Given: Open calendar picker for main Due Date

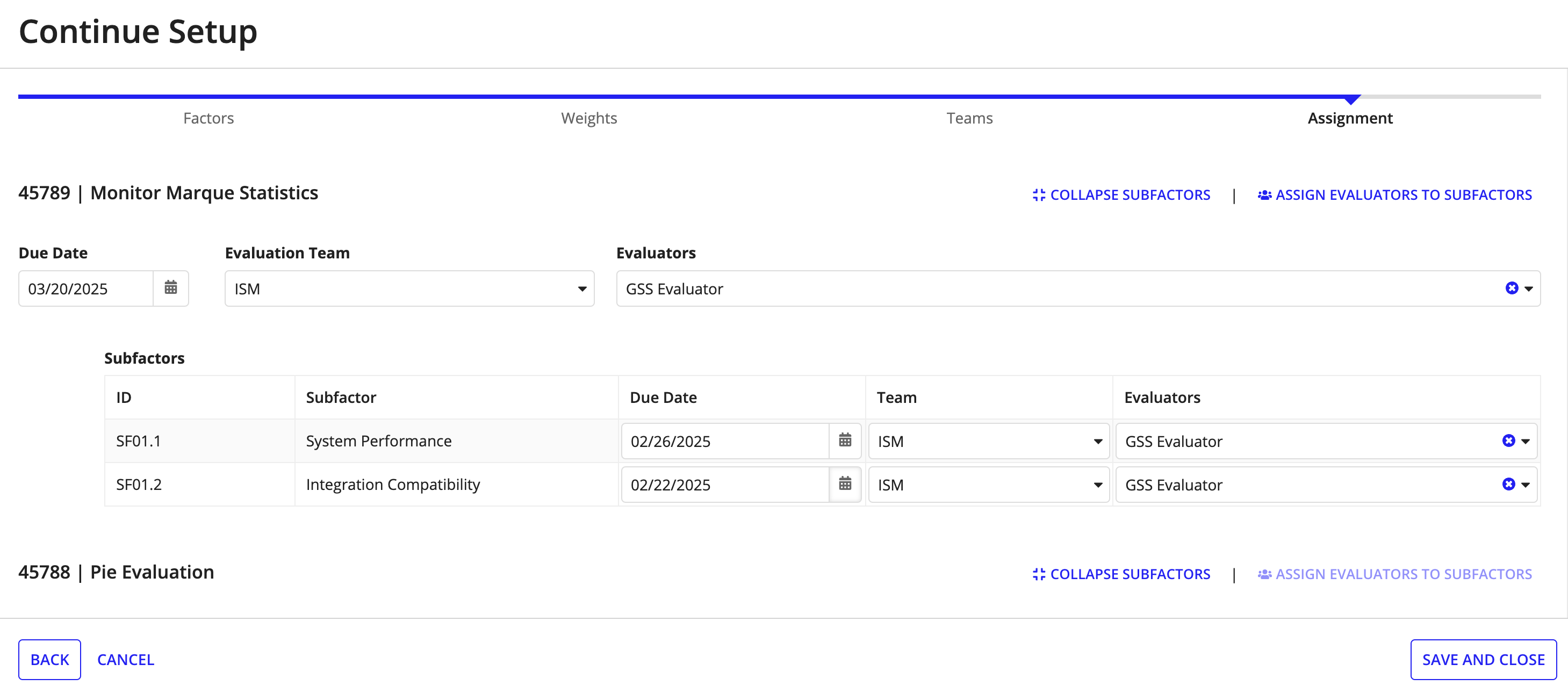Looking at the screenshot, I should (171, 288).
